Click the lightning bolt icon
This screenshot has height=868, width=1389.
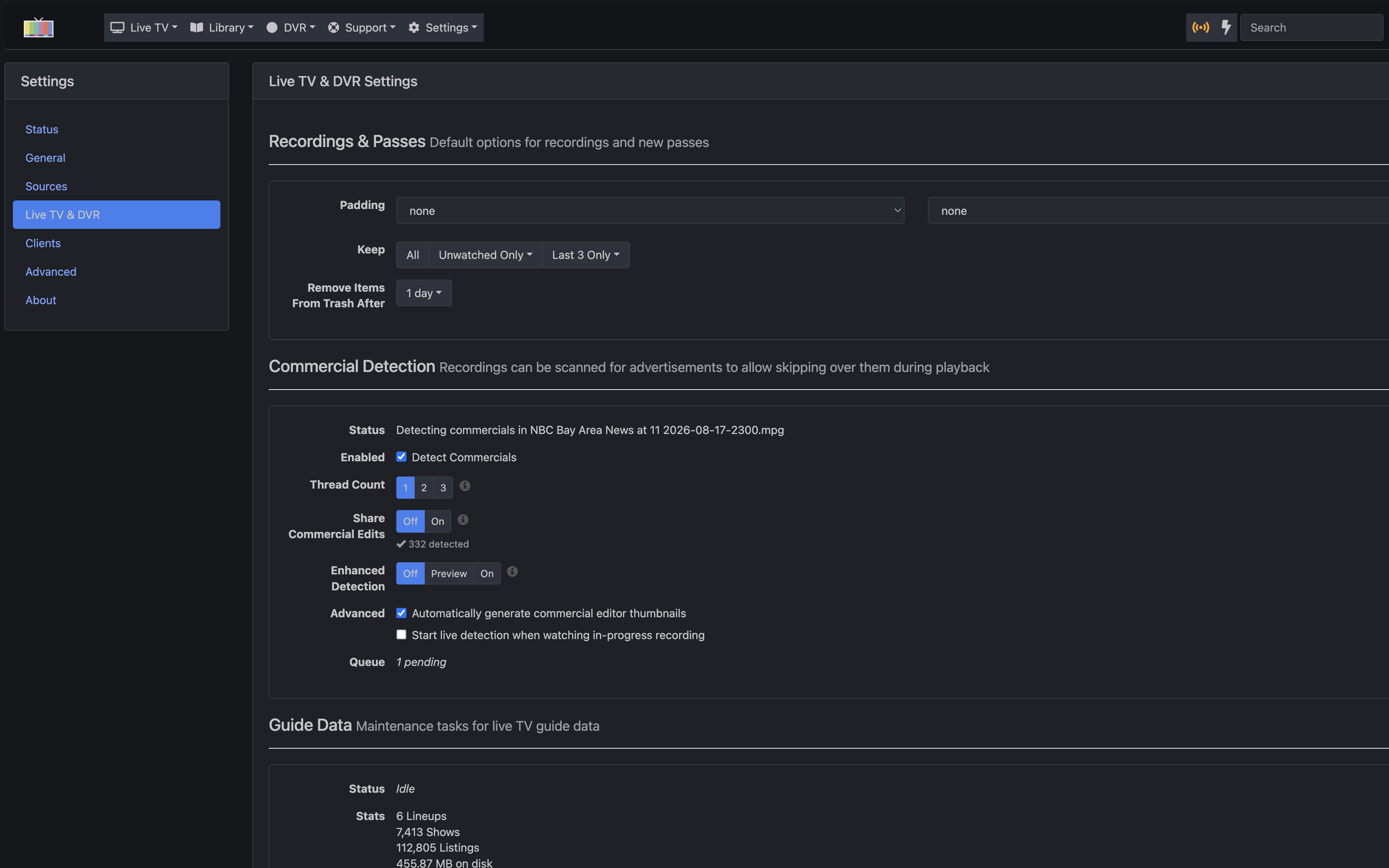(x=1226, y=28)
